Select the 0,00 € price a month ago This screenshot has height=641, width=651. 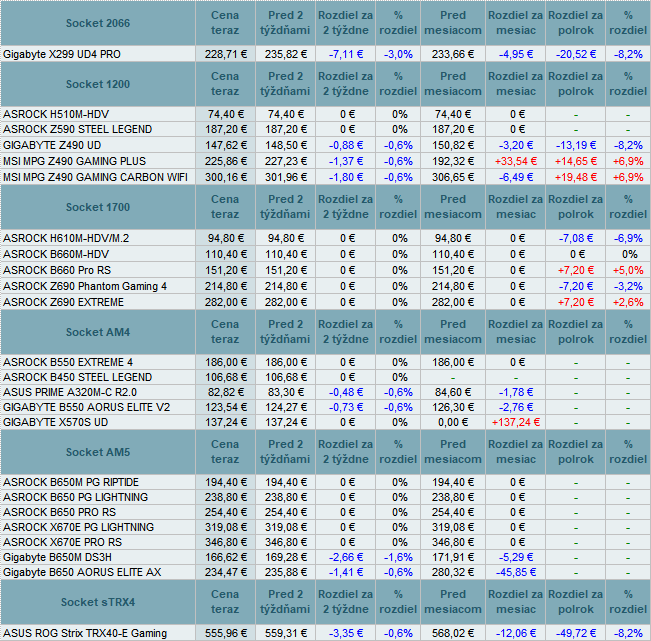click(453, 423)
